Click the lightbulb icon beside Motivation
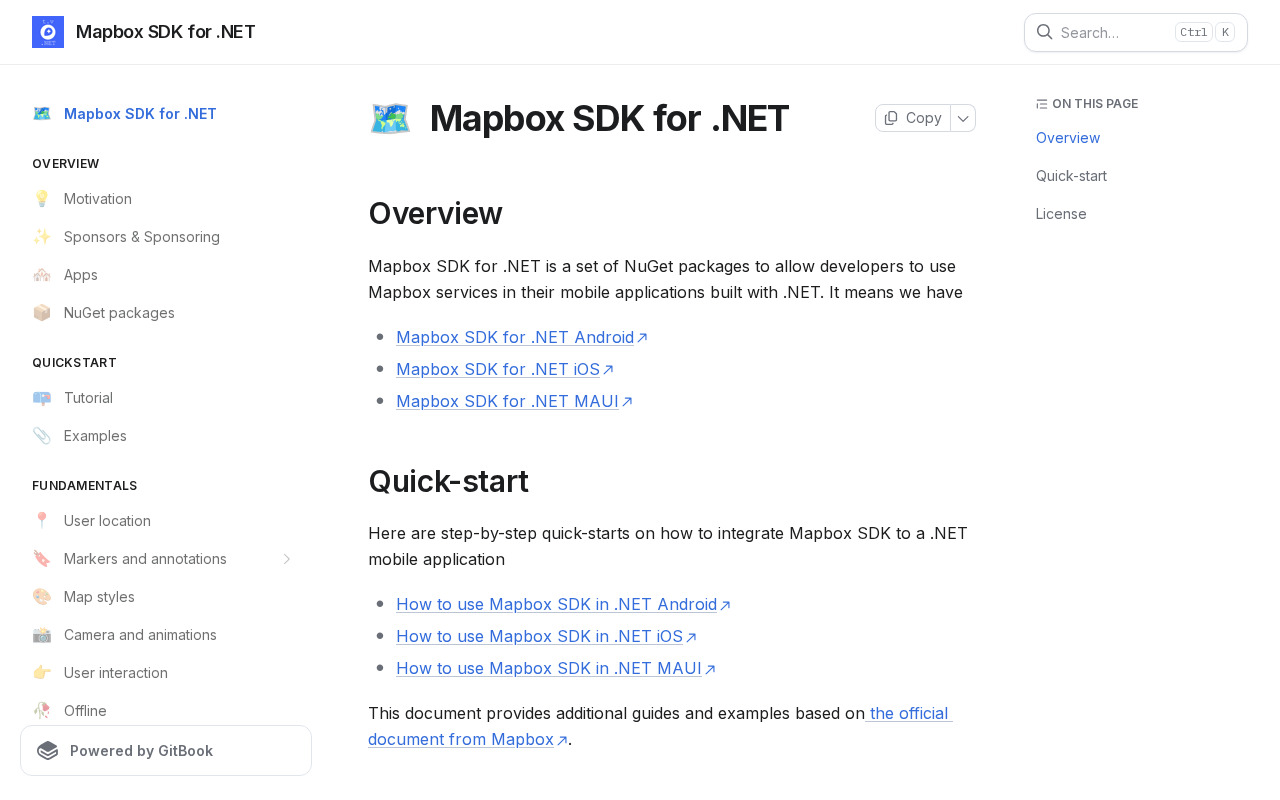The height and width of the screenshot is (800, 1280). [x=42, y=199]
